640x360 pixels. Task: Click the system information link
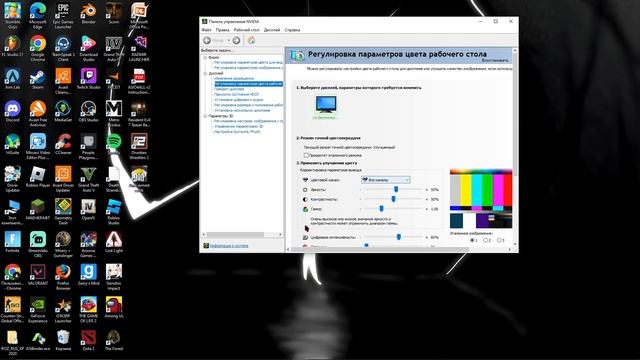click(x=229, y=246)
